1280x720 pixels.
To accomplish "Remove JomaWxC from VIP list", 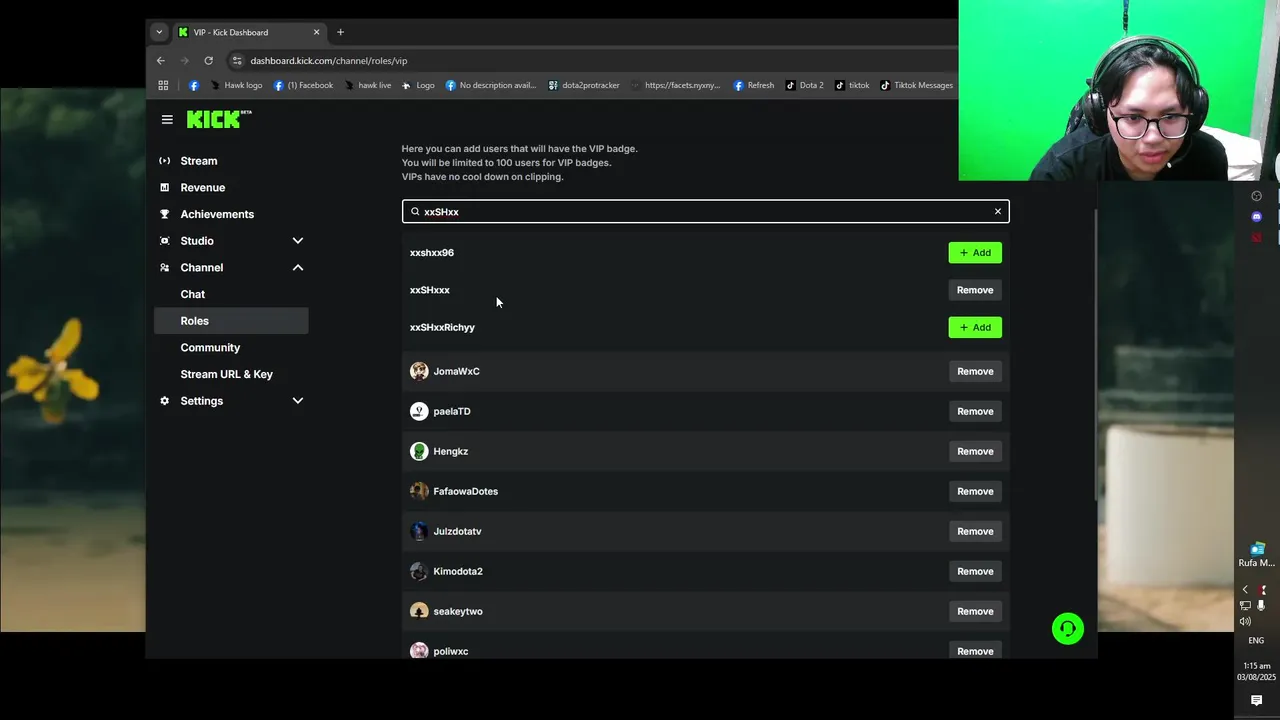I will [975, 371].
